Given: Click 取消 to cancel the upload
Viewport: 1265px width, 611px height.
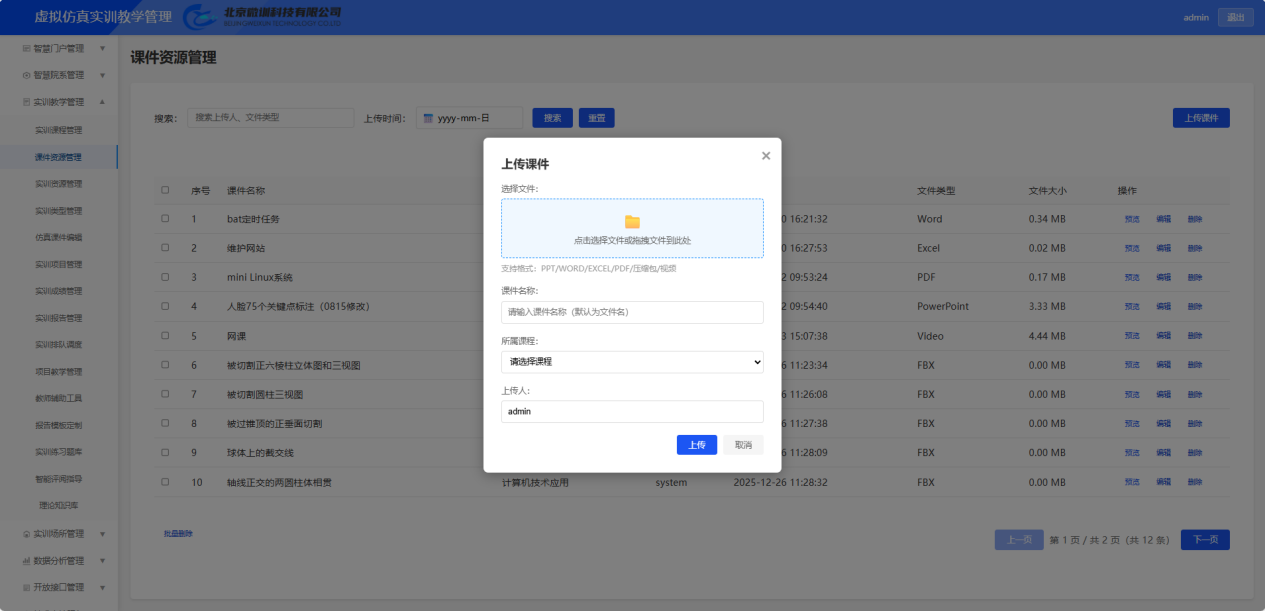Looking at the screenshot, I should point(743,445).
